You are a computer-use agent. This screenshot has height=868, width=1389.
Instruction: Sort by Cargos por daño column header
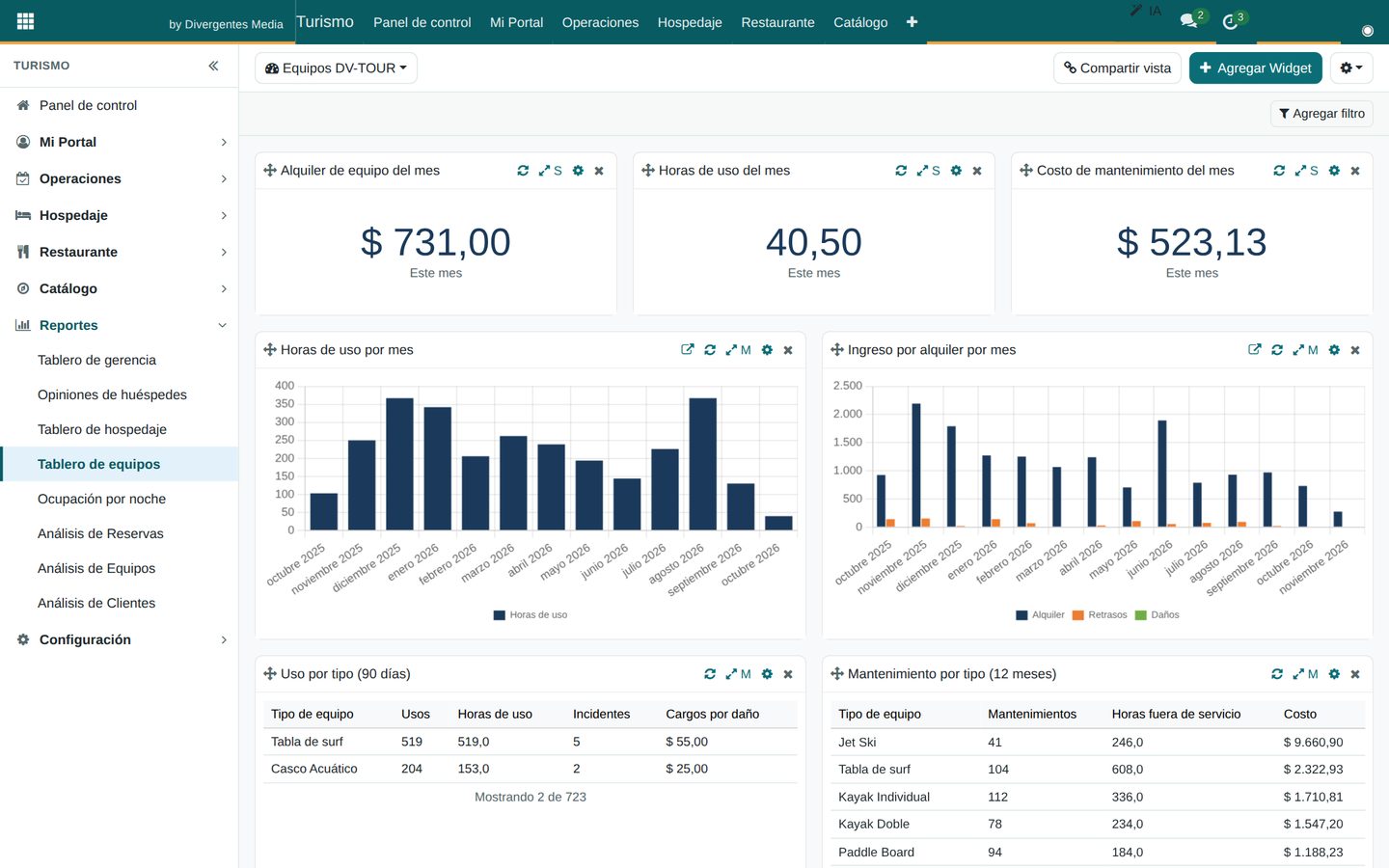point(712,714)
